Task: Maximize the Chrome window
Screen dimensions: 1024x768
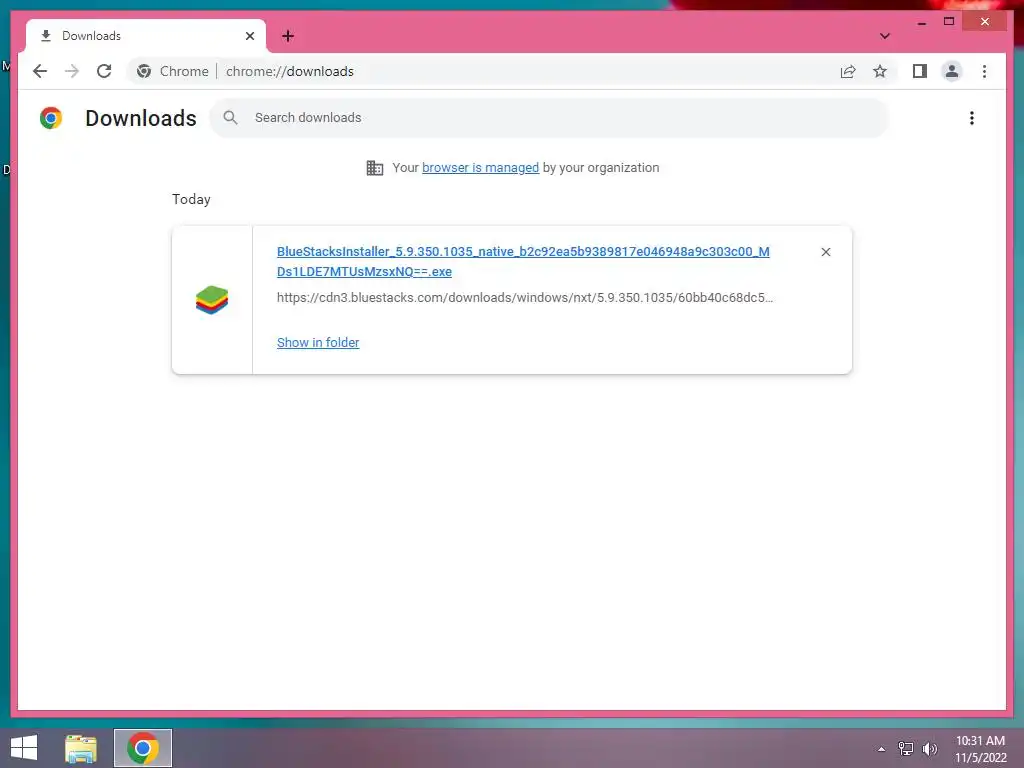Action: point(949,22)
